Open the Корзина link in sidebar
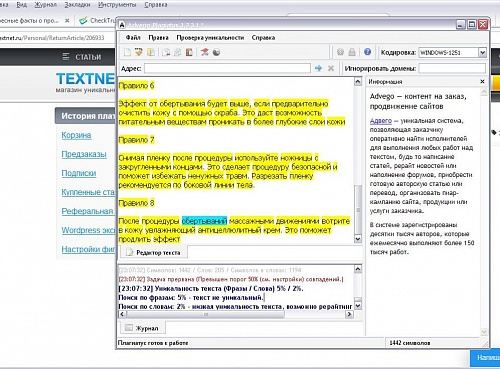 (x=76, y=135)
